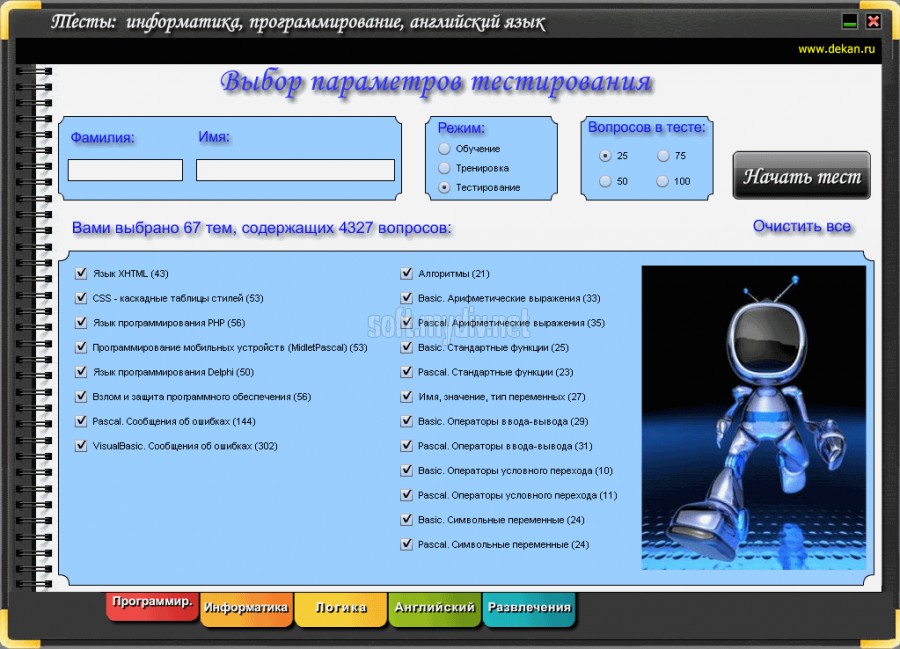The width and height of the screenshot is (900, 649).
Task: Close the window with the red X
Action: point(873,22)
